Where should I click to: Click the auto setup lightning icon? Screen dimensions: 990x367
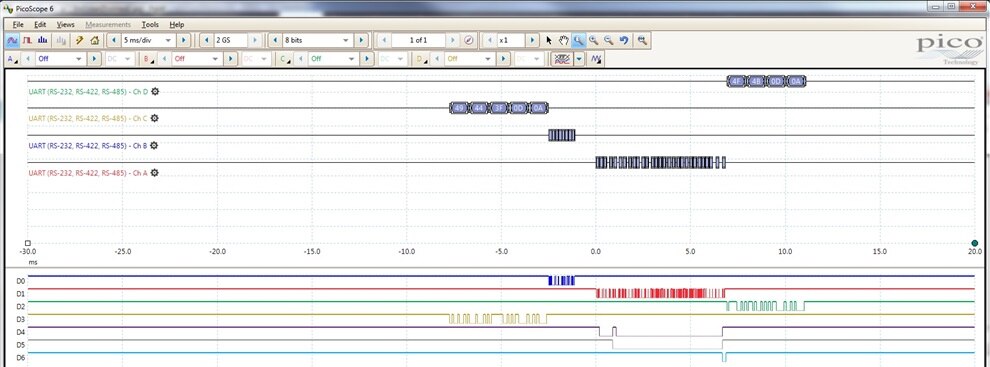coord(80,40)
